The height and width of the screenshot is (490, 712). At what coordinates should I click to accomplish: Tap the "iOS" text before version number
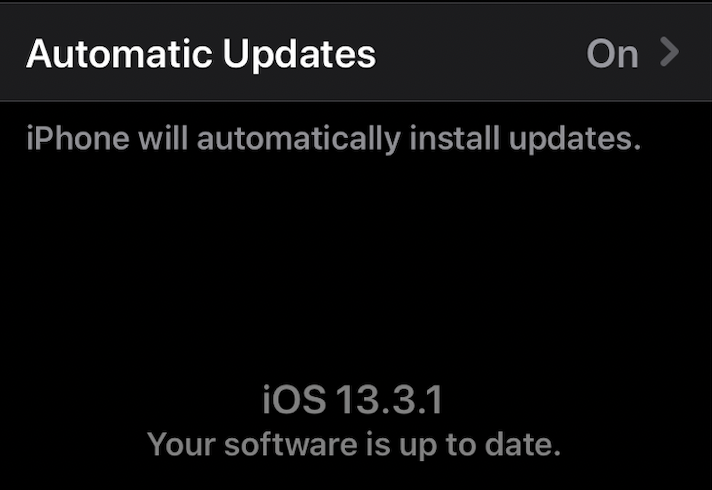click(x=294, y=400)
